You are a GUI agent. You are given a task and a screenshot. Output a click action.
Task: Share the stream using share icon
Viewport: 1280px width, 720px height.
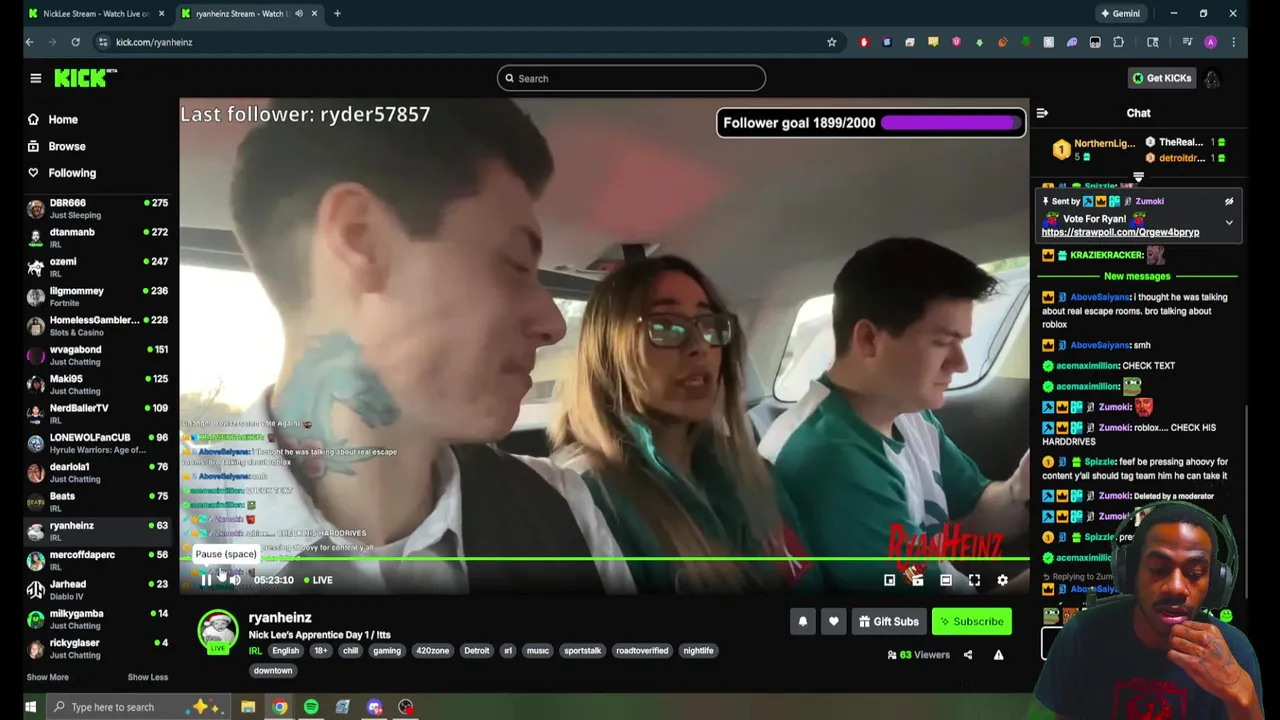click(x=967, y=655)
